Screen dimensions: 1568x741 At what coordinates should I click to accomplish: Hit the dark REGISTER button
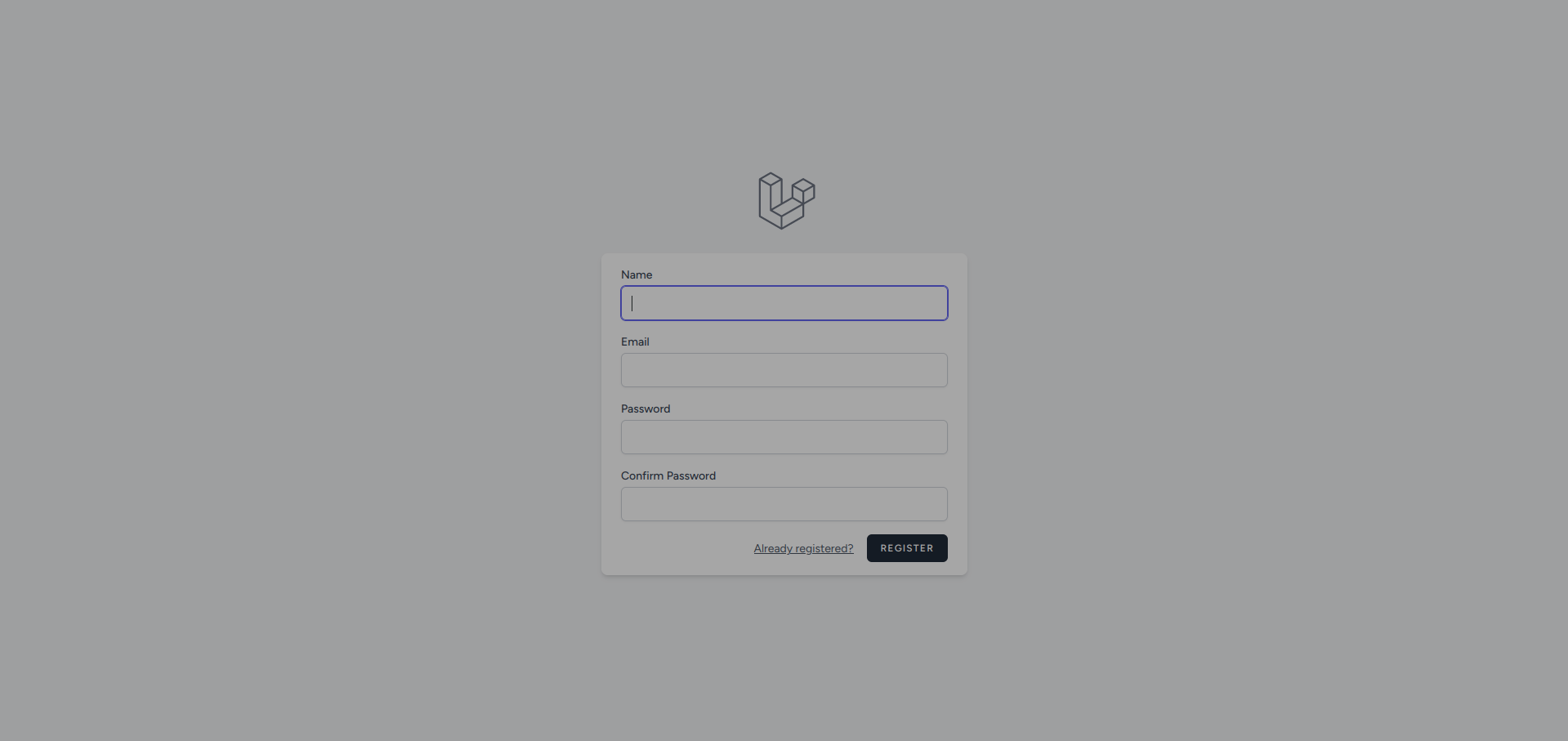(x=907, y=548)
